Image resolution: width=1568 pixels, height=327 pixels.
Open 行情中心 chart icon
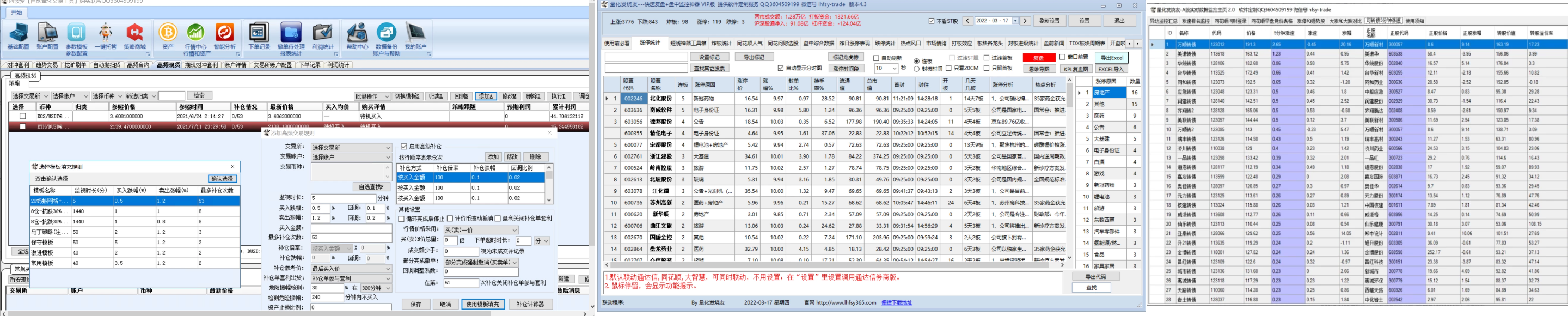tap(195, 37)
